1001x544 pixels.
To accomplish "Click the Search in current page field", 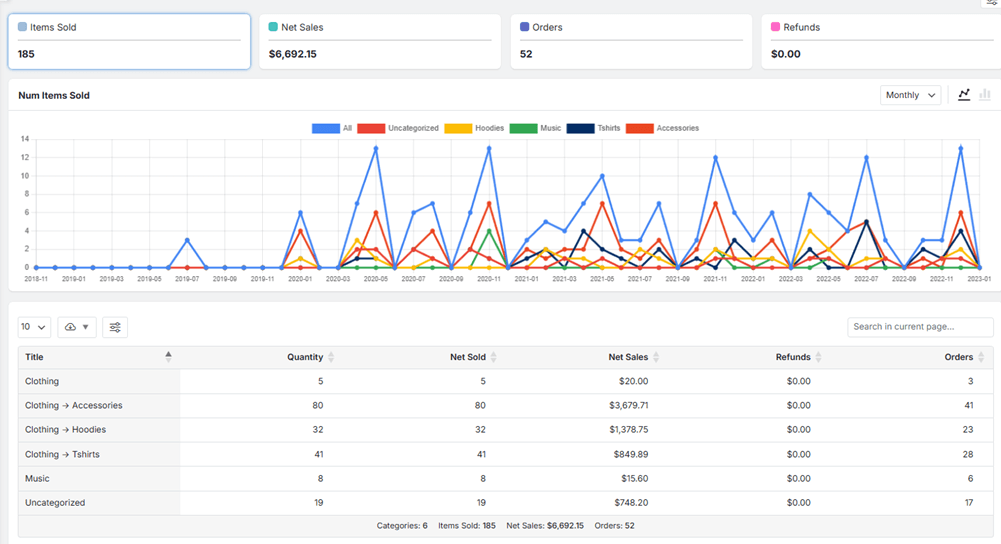I will 920,327.
